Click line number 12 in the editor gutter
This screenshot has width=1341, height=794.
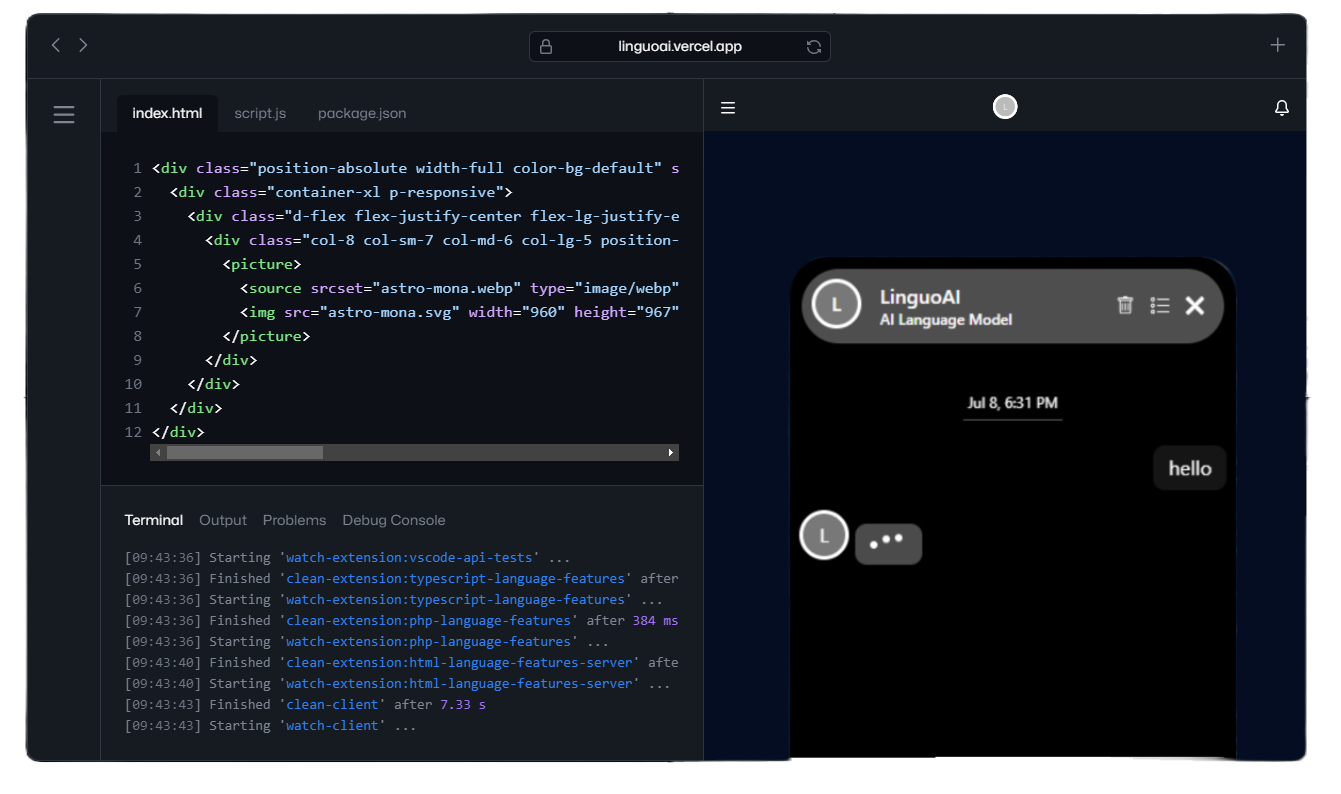(133, 432)
